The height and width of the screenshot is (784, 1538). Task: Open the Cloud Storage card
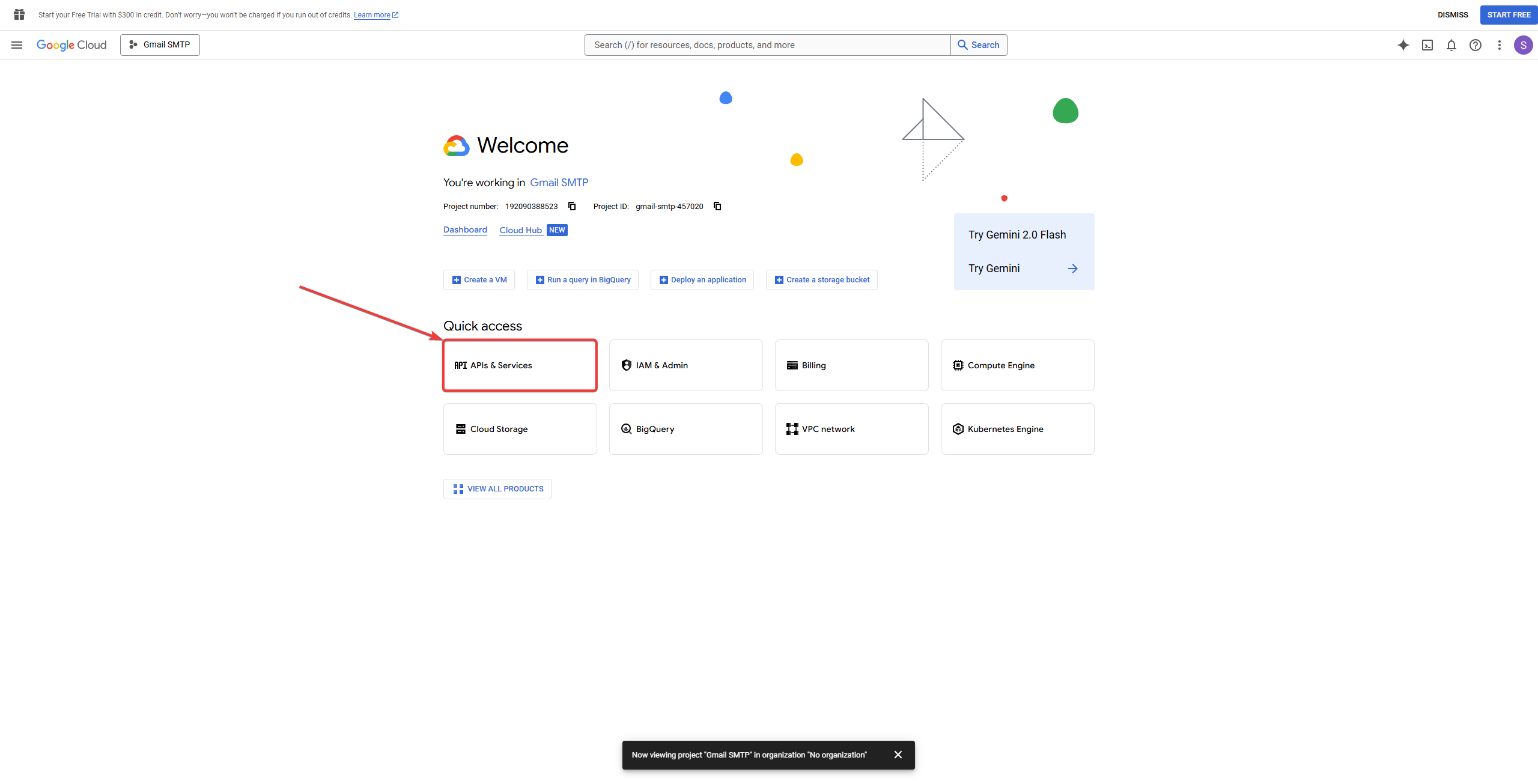point(520,429)
